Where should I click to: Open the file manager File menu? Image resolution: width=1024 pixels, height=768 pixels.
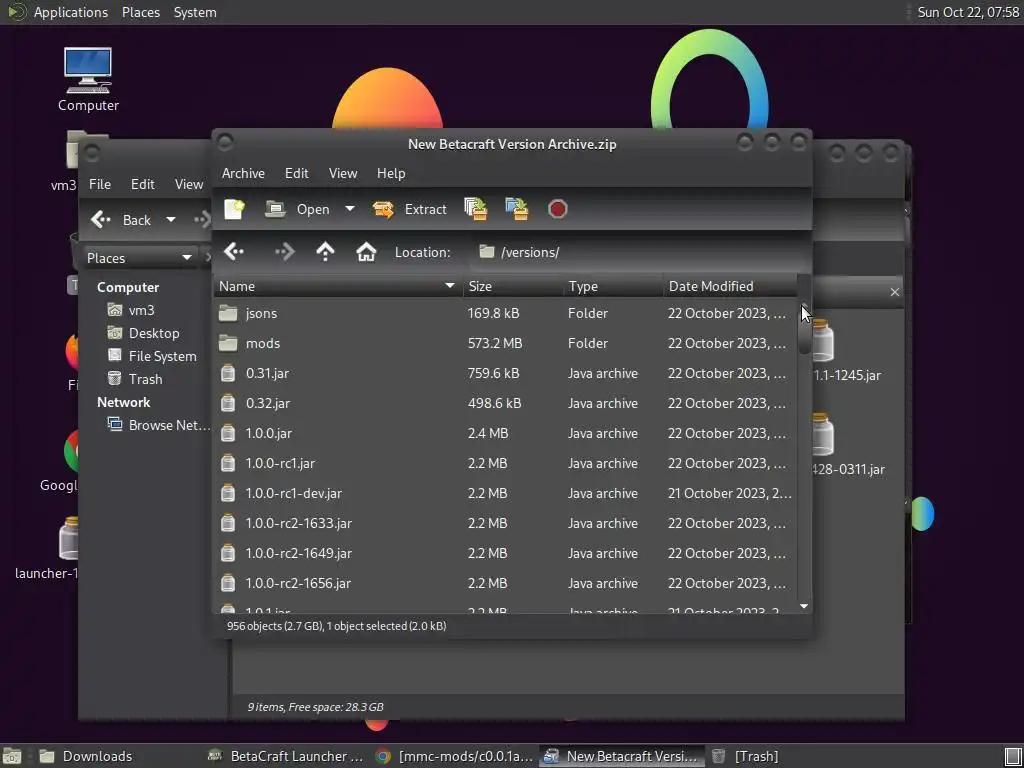tap(100, 184)
